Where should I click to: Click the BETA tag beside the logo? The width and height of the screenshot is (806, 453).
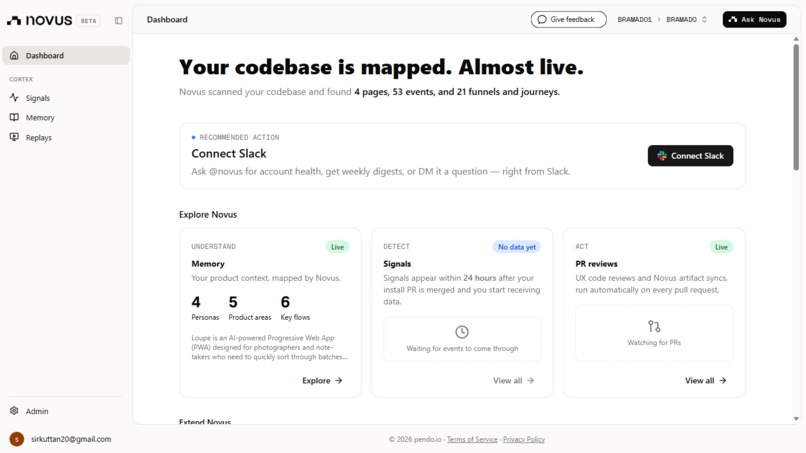[x=88, y=21]
